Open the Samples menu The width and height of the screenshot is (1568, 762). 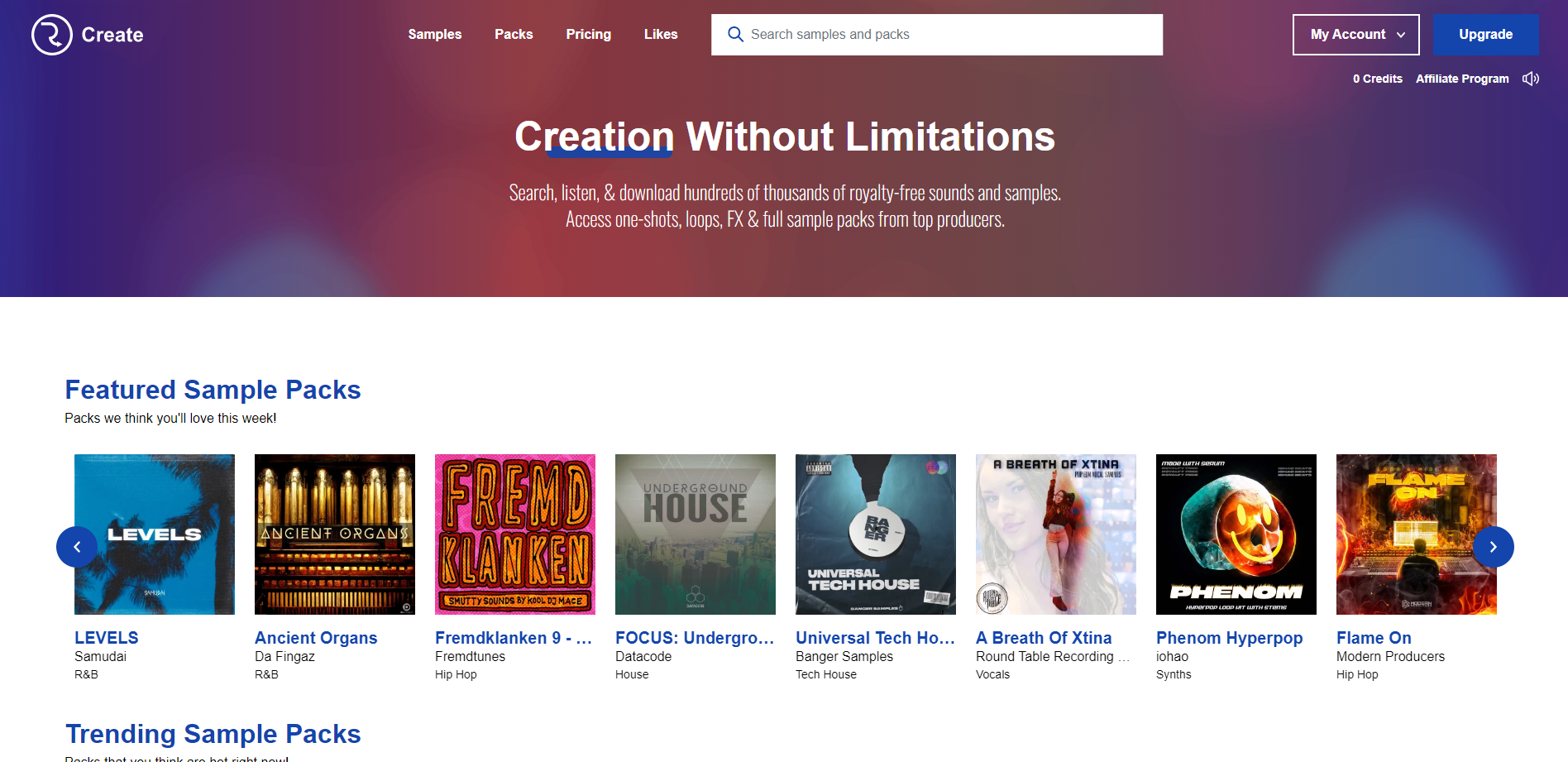tap(435, 35)
